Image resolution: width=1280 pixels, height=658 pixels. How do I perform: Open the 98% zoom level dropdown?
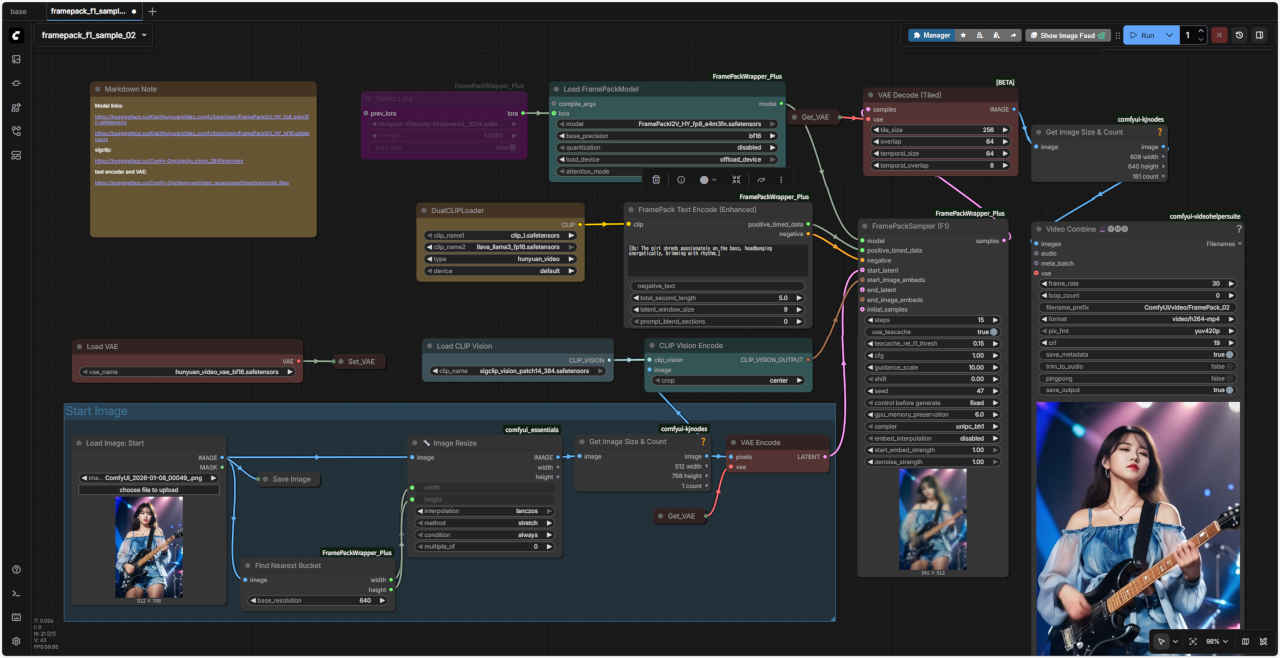[x=1215, y=641]
